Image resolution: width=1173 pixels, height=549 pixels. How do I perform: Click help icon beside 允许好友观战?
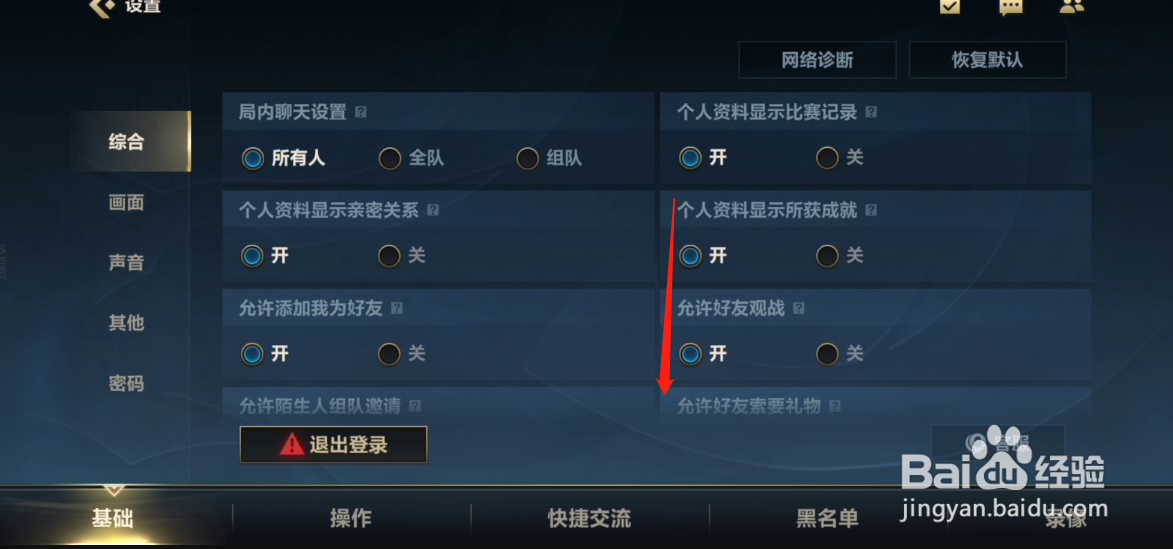[x=799, y=308]
